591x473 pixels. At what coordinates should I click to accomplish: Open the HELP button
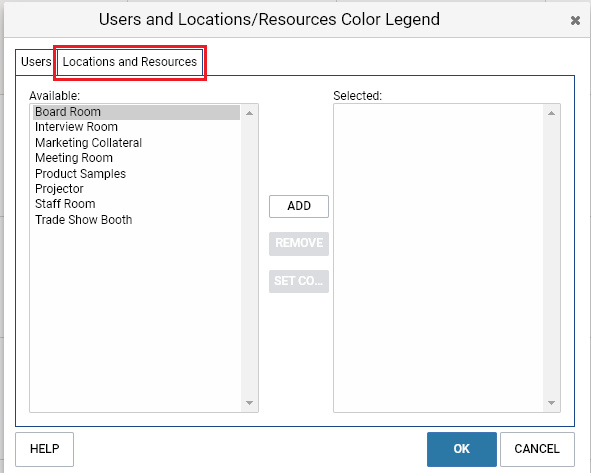[x=44, y=449]
